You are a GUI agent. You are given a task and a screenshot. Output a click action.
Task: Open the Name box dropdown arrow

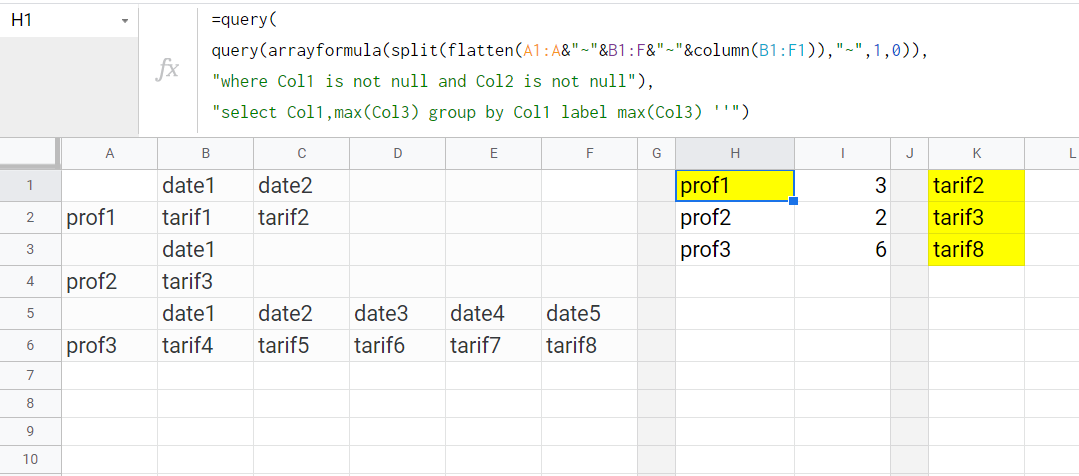(125, 21)
